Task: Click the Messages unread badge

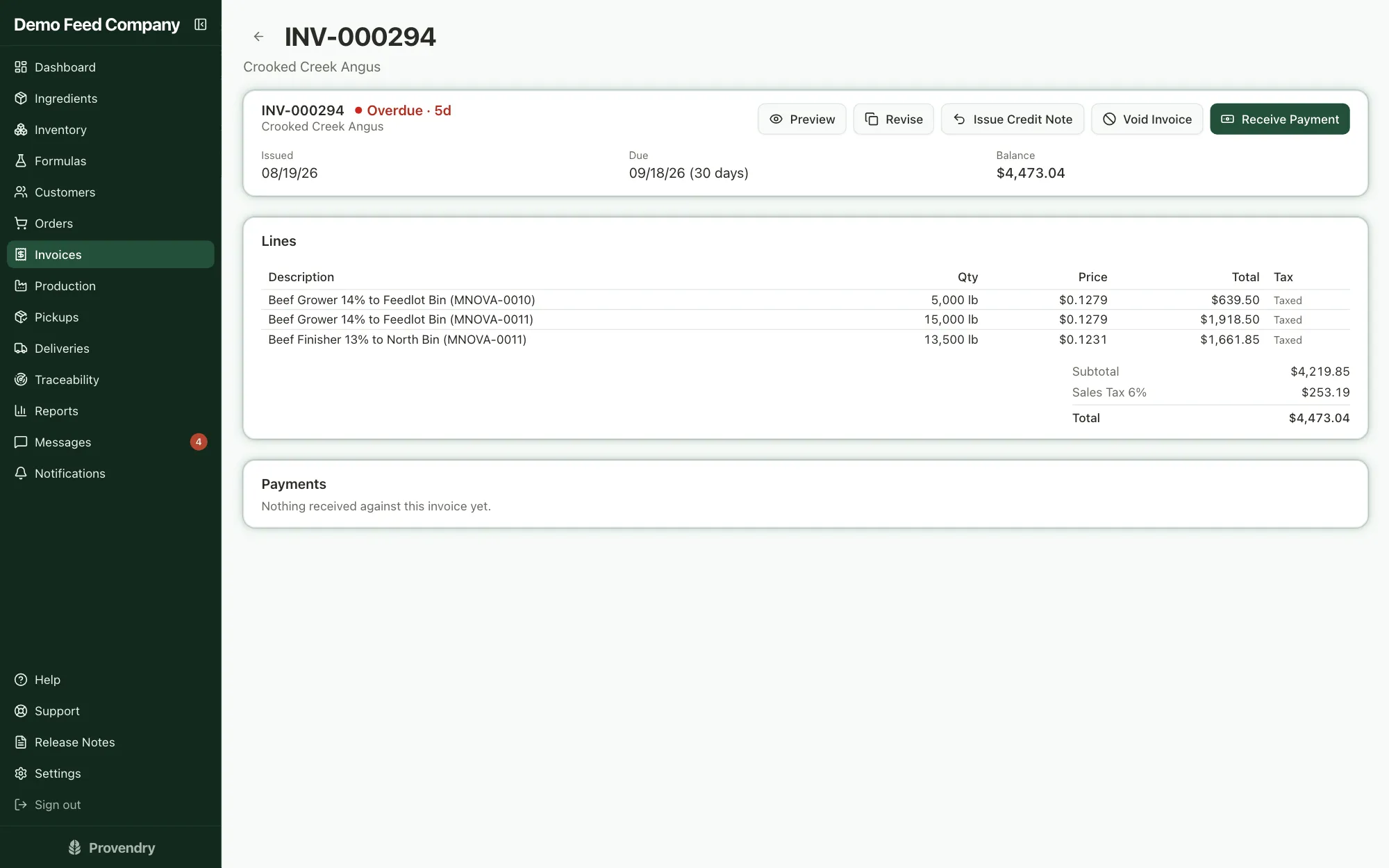Action: (x=199, y=442)
